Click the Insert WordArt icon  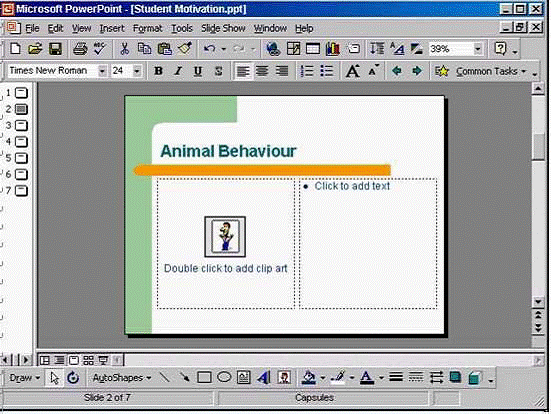(x=264, y=378)
